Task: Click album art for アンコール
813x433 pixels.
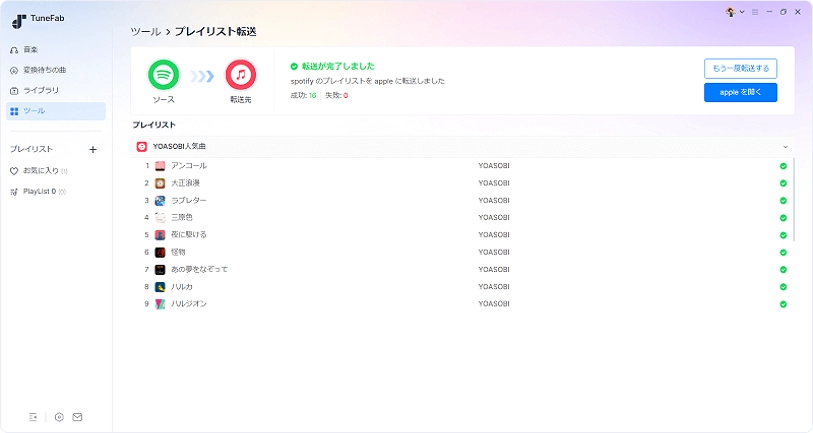Action: pyautogui.click(x=160, y=166)
